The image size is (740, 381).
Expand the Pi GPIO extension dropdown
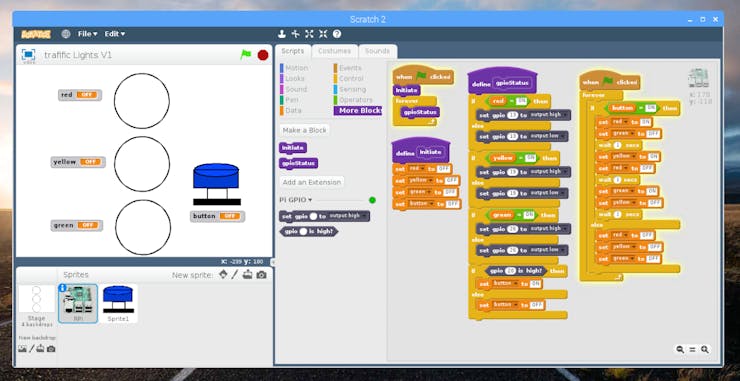[x=295, y=200]
